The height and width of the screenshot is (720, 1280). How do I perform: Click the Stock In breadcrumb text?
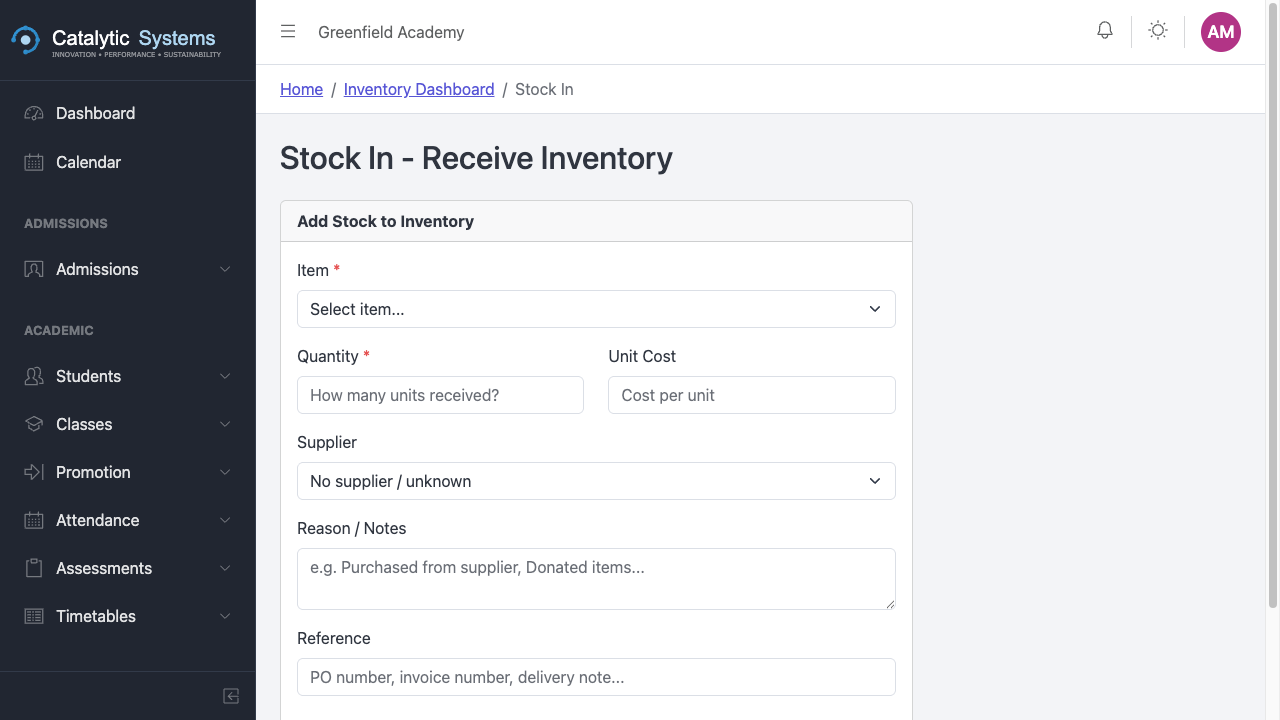(x=544, y=89)
